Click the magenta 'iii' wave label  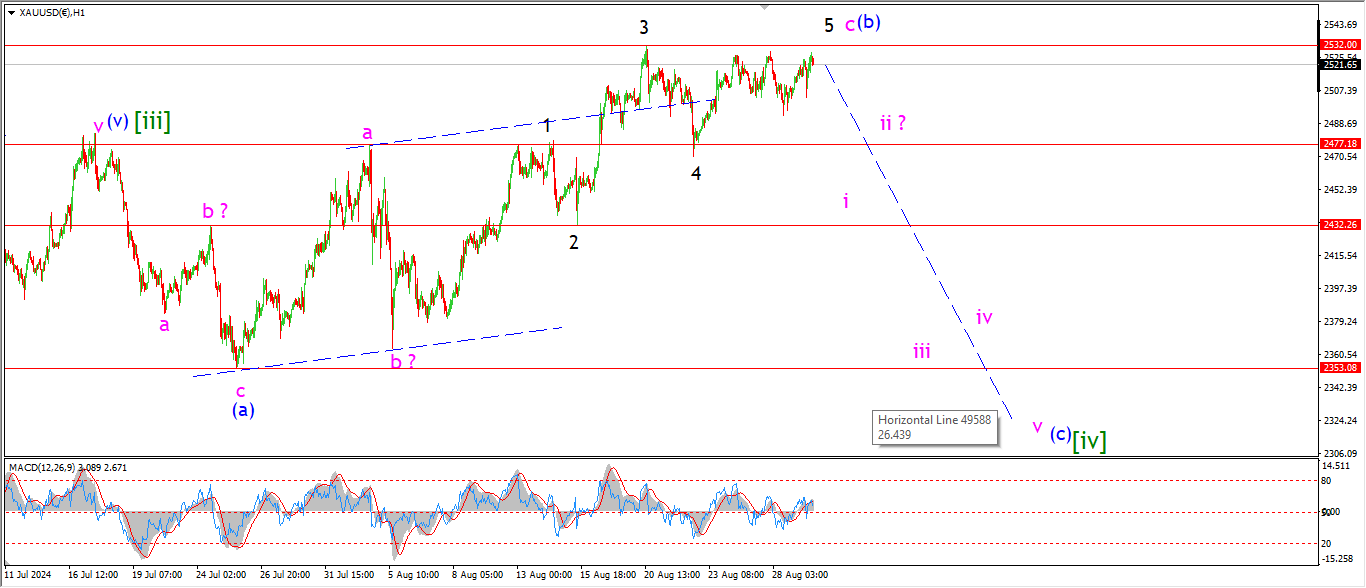(x=921, y=351)
